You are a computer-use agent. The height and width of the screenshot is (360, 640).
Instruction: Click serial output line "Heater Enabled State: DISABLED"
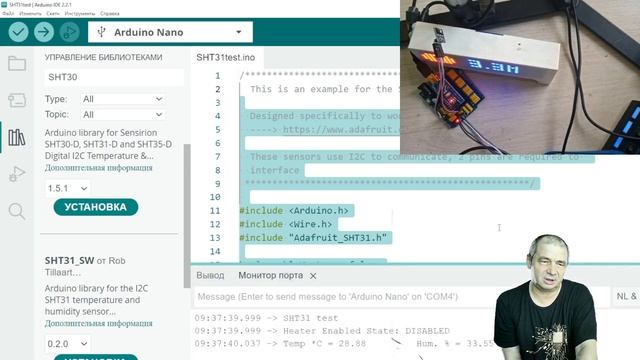(322, 331)
